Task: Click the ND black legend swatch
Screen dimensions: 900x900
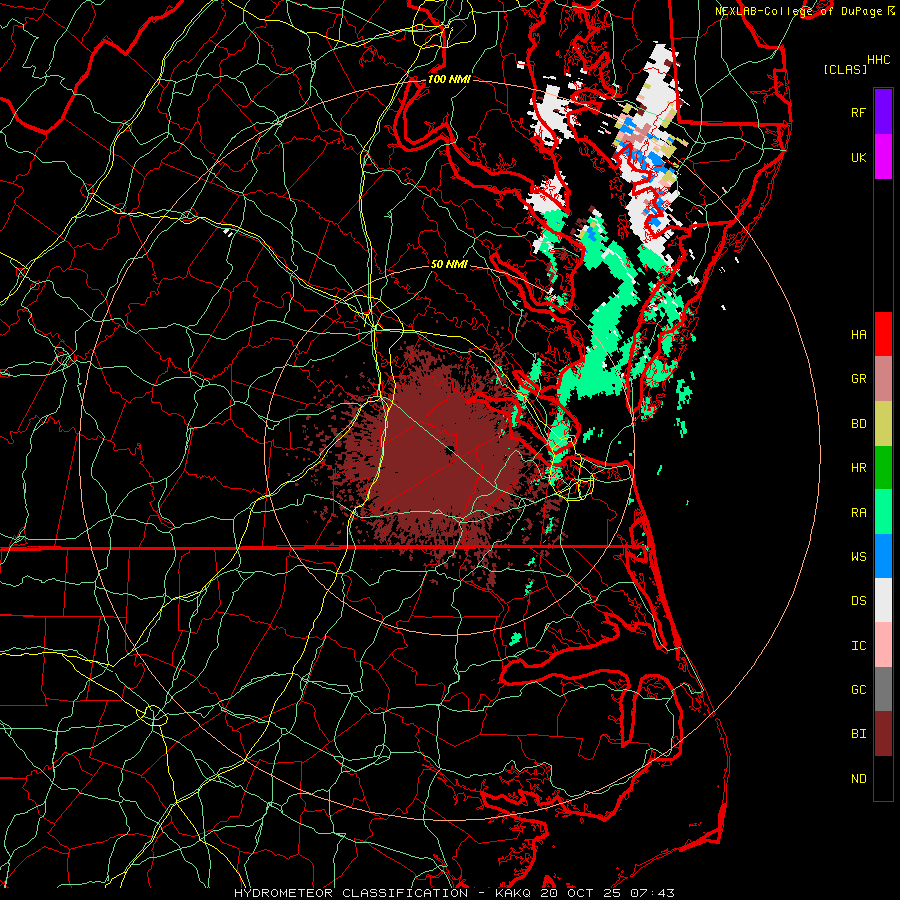Action: (883, 778)
